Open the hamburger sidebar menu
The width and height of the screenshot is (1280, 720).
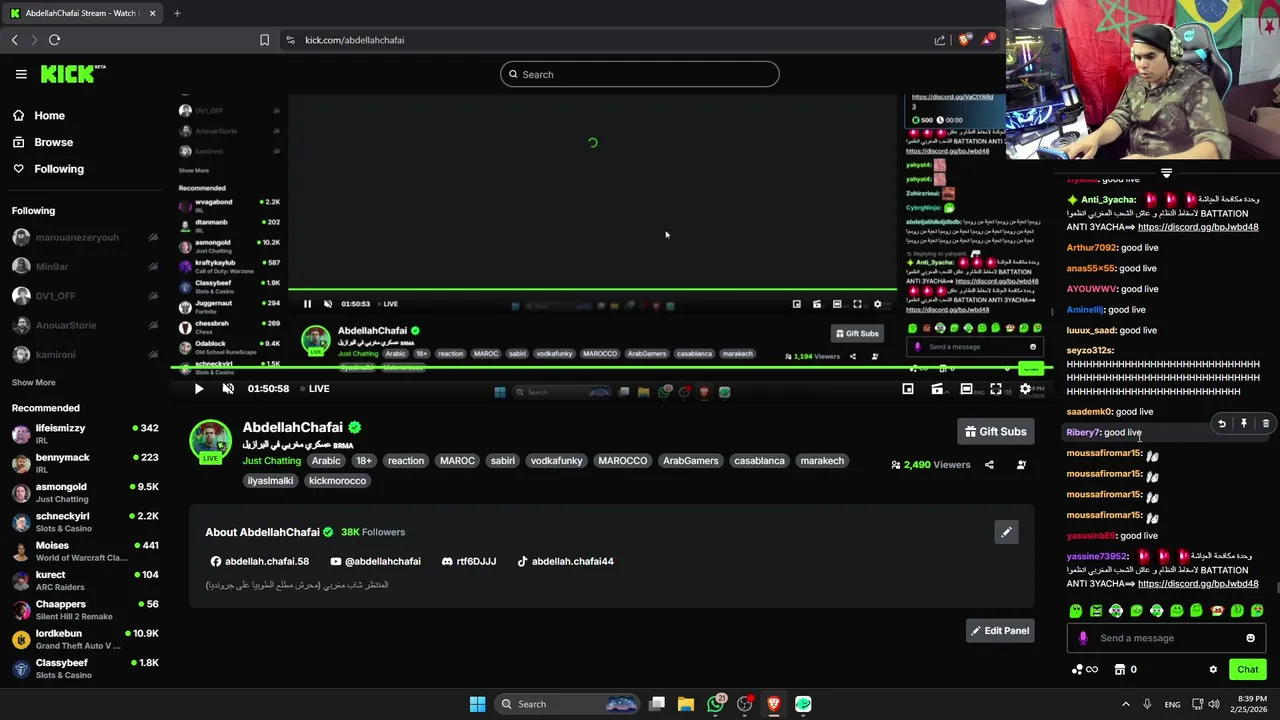(x=21, y=74)
